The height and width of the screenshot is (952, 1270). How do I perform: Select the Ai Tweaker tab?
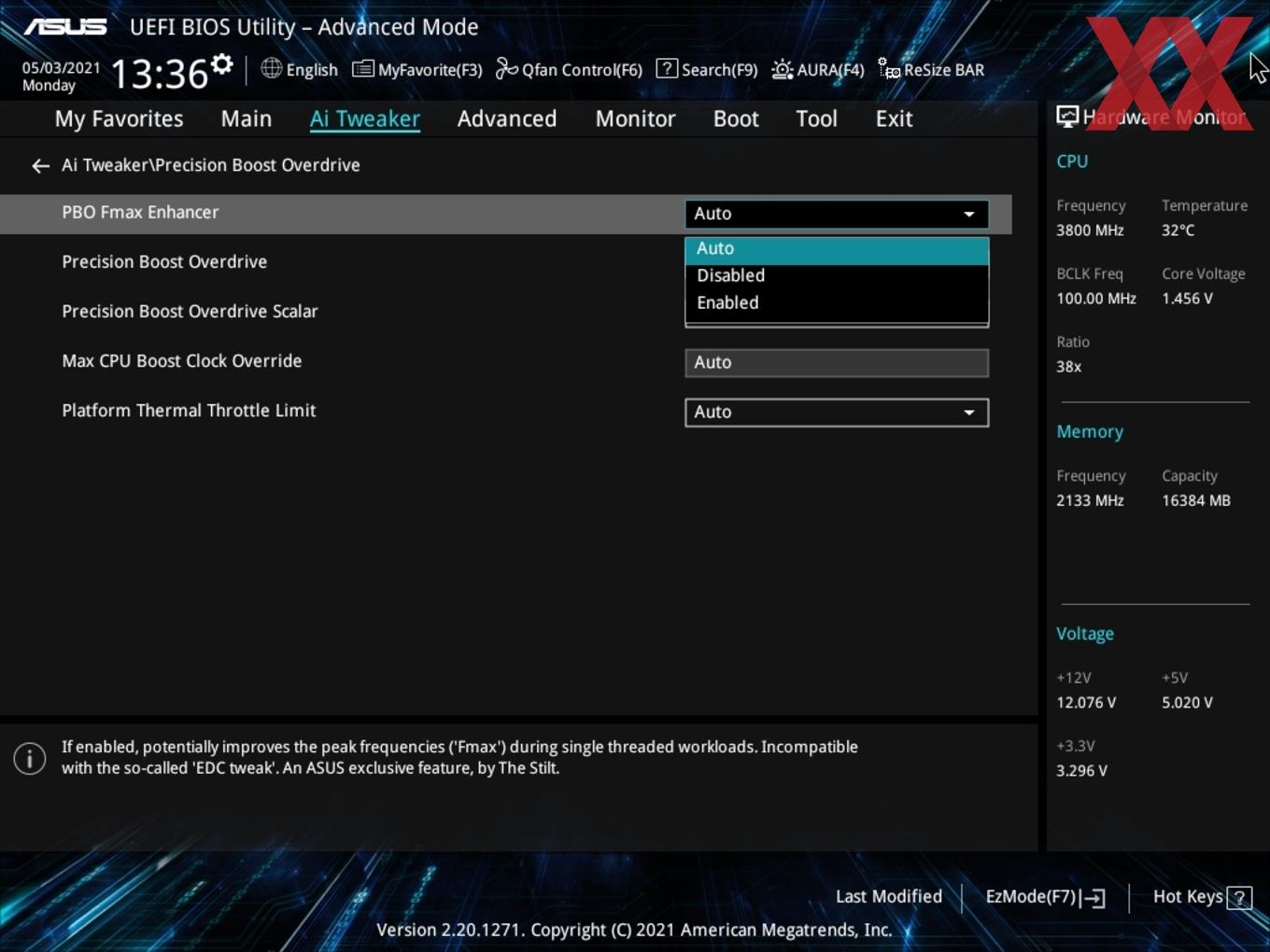(365, 119)
